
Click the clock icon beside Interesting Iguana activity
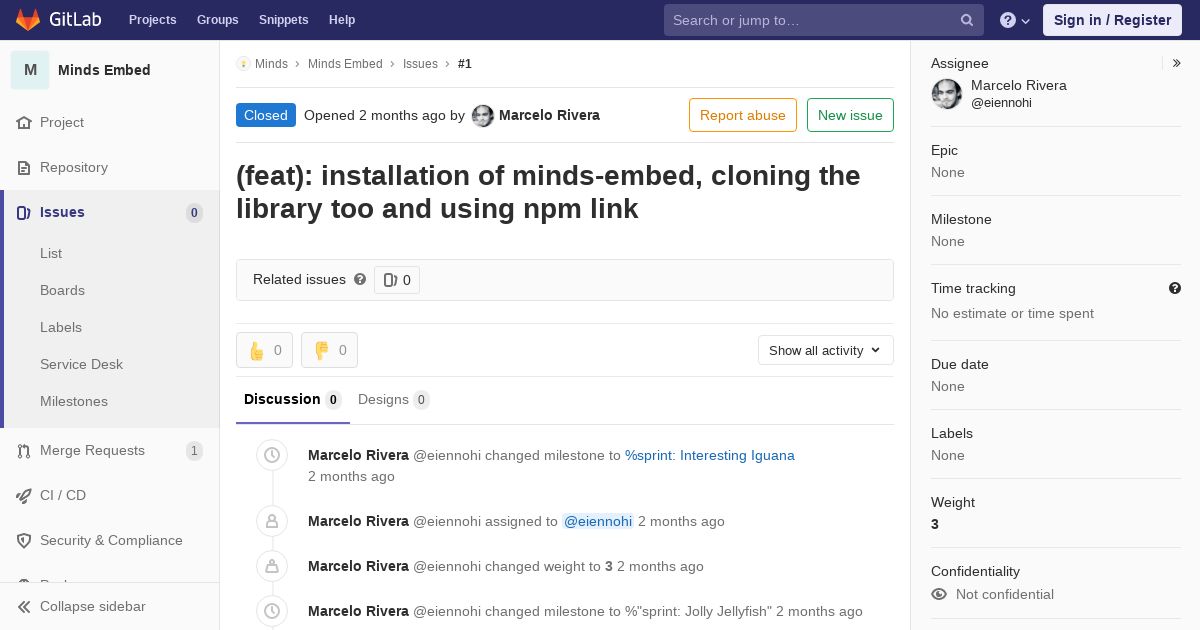(272, 455)
